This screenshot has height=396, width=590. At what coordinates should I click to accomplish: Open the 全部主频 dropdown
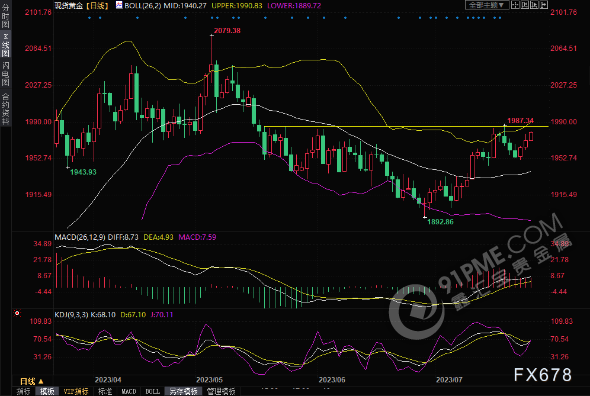click(x=487, y=5)
